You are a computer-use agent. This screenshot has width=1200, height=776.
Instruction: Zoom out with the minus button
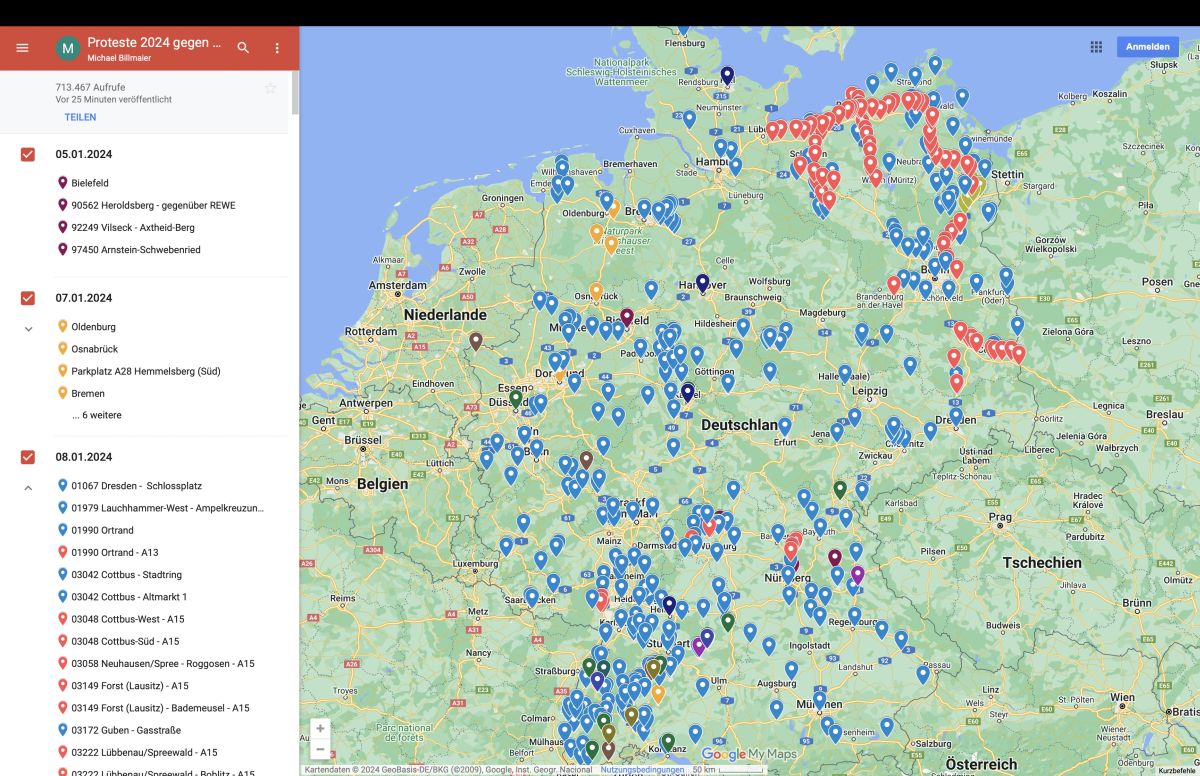tap(320, 749)
